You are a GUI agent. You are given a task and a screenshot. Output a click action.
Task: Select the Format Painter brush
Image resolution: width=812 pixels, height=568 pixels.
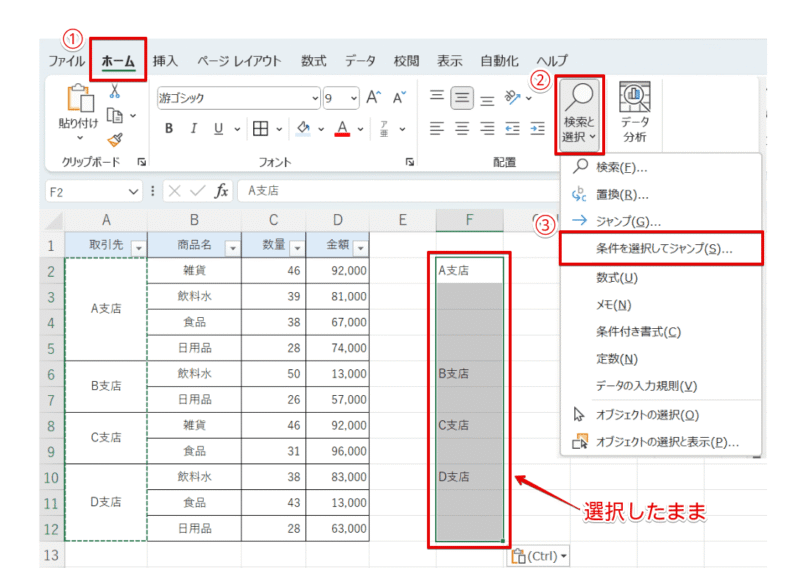[115, 140]
